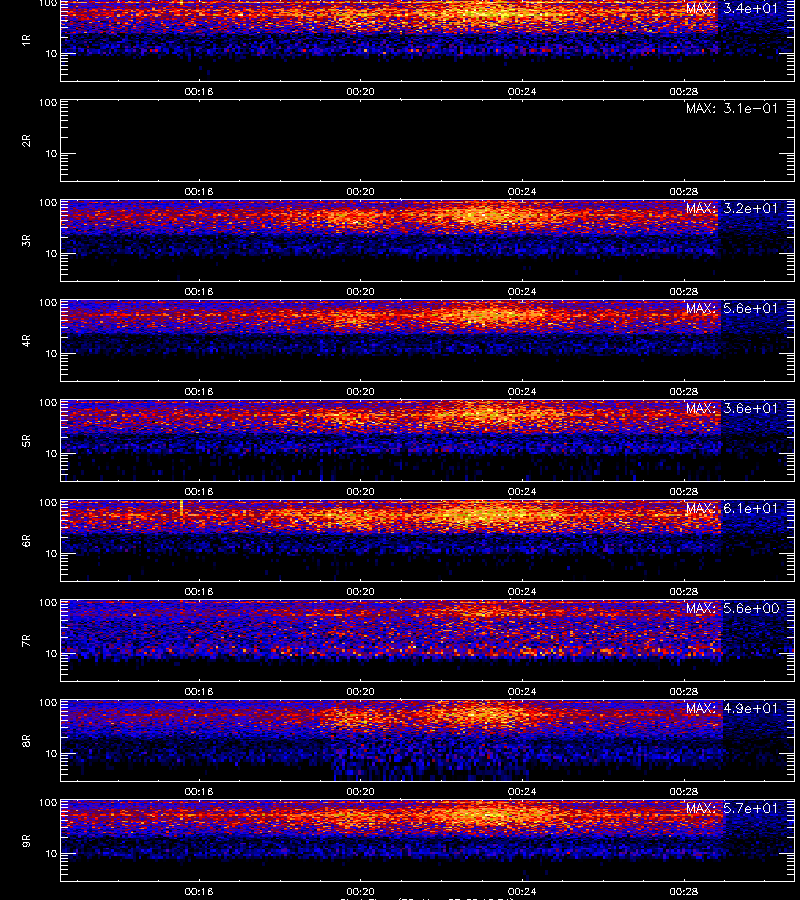
Task: Select the MAX: 3.4e+01 readout
Action: coord(732,9)
